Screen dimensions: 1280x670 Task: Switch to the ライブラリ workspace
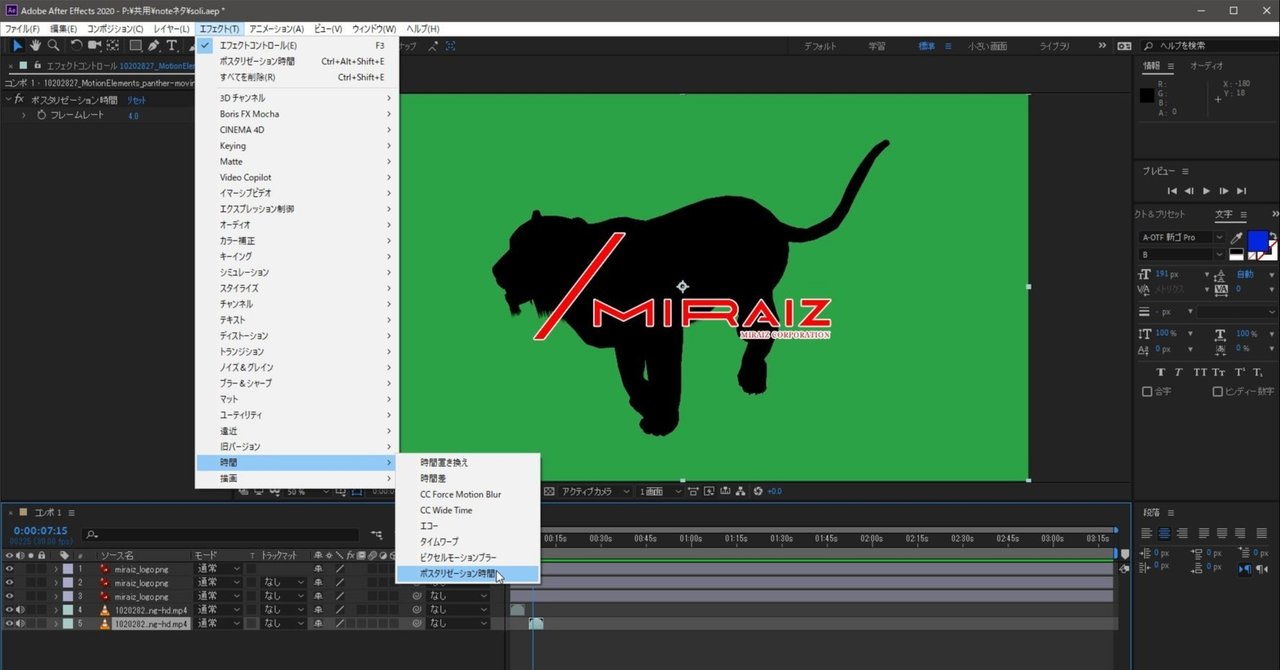tap(1054, 46)
